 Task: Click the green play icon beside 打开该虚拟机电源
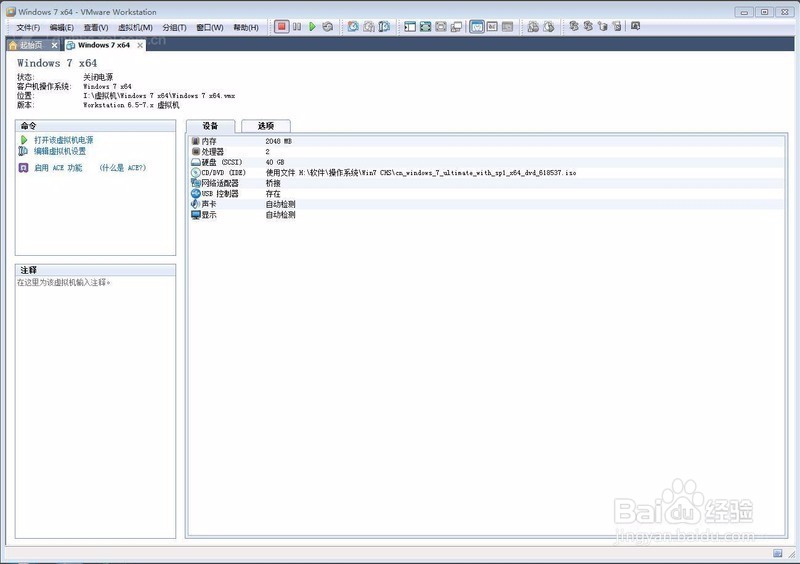pyautogui.click(x=23, y=140)
